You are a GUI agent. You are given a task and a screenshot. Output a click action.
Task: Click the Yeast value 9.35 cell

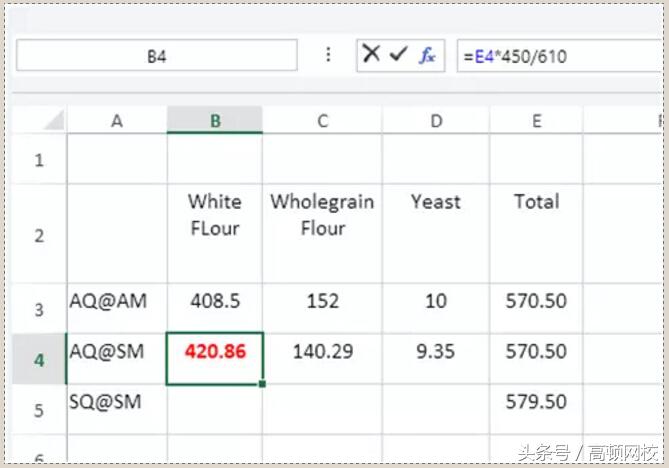coord(436,352)
